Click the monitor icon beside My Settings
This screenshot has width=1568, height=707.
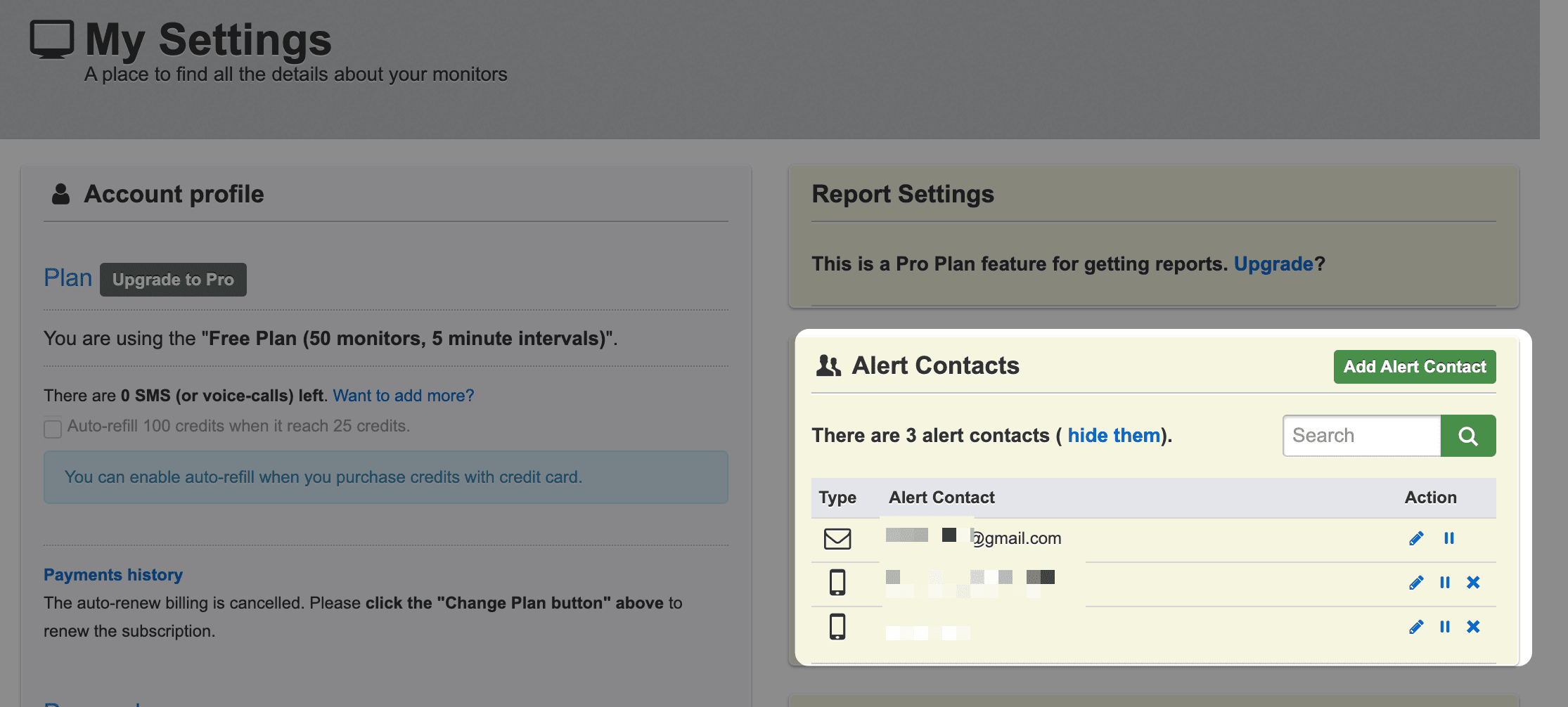[51, 39]
